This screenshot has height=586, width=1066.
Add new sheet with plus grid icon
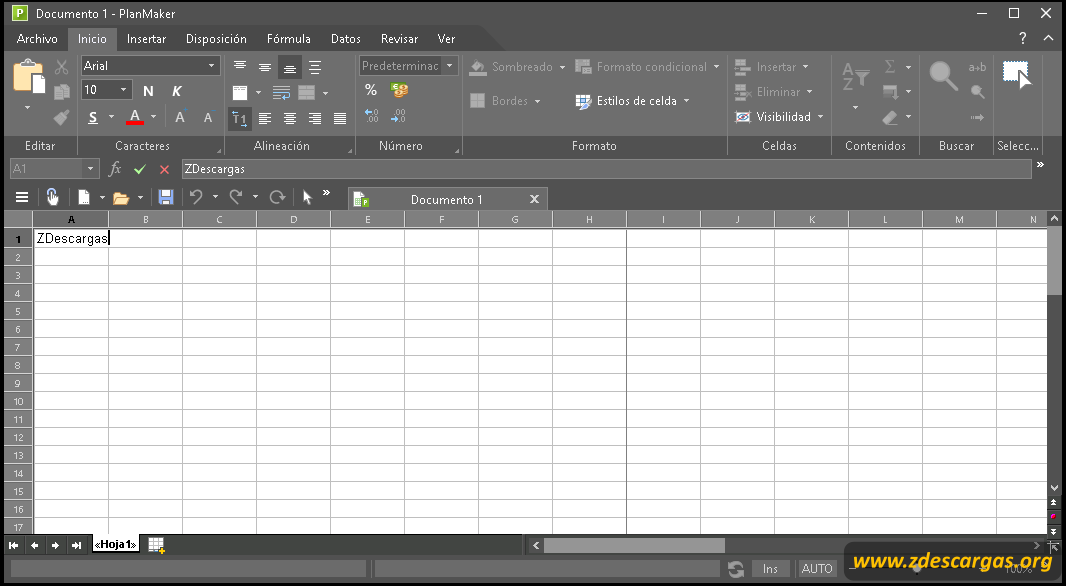[x=156, y=545]
